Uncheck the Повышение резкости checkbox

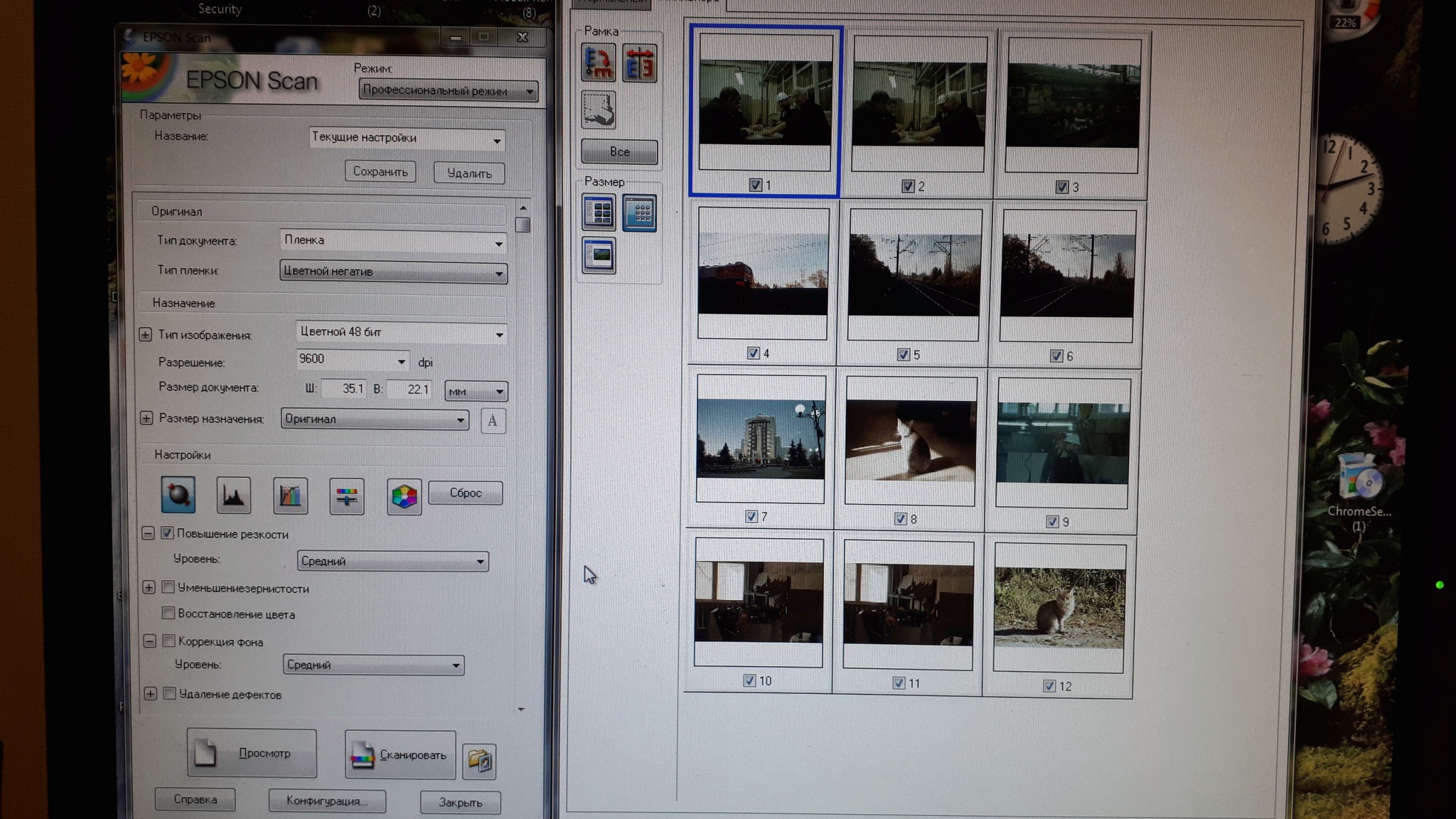pyautogui.click(x=167, y=532)
